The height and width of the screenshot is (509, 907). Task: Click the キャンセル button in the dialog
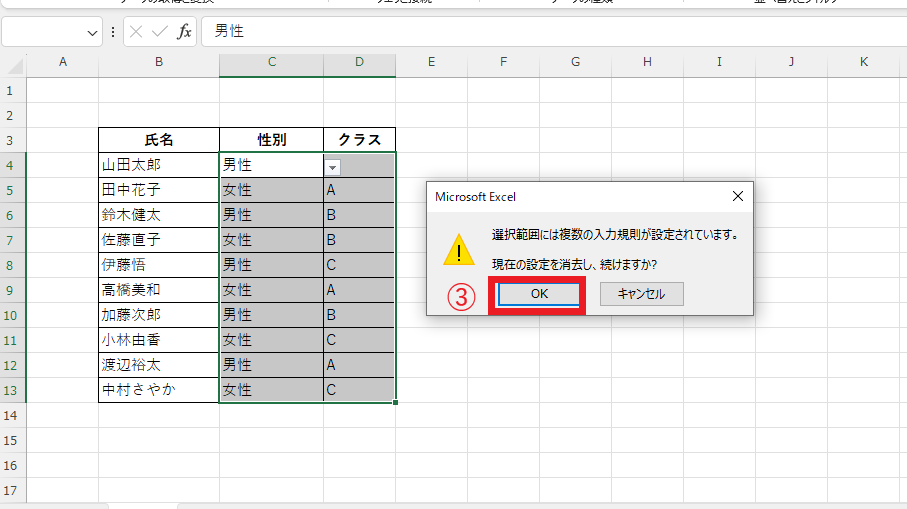(x=641, y=294)
